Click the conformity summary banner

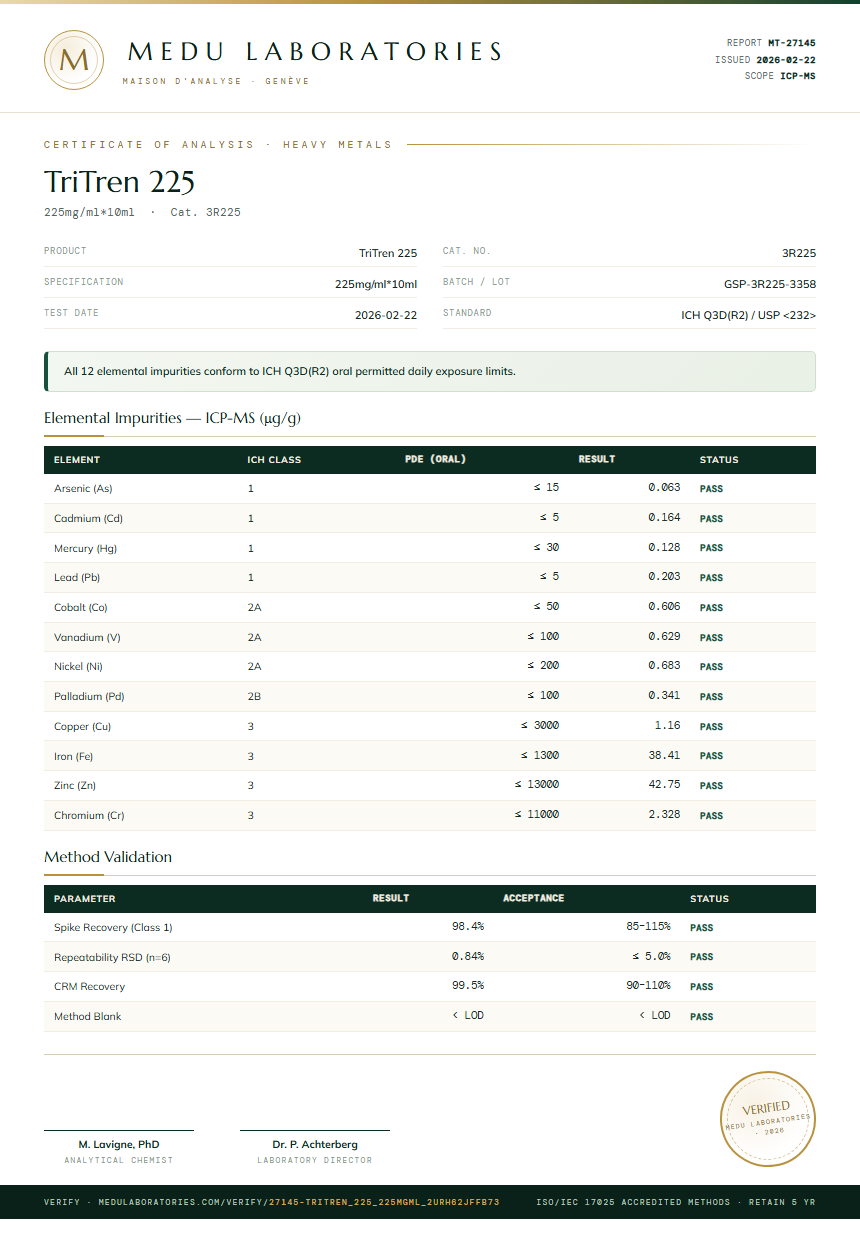(430, 371)
